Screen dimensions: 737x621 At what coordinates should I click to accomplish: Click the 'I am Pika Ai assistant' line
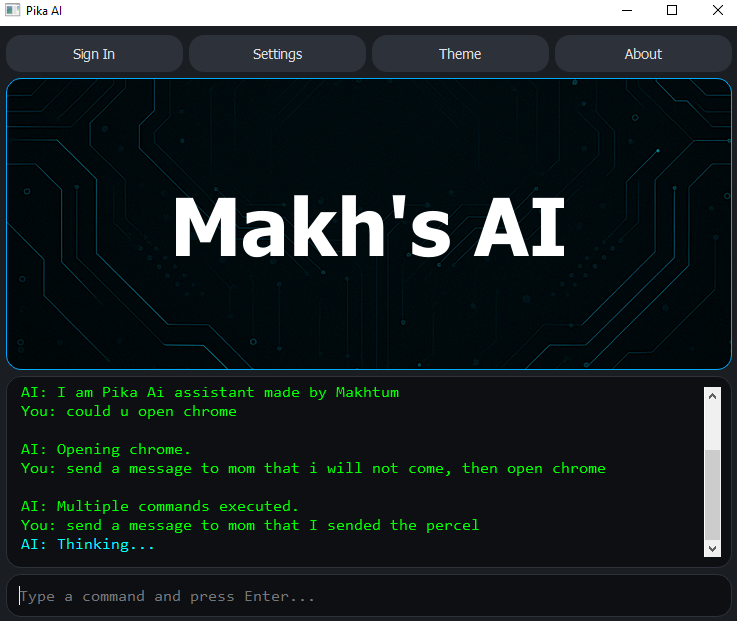[x=209, y=392]
